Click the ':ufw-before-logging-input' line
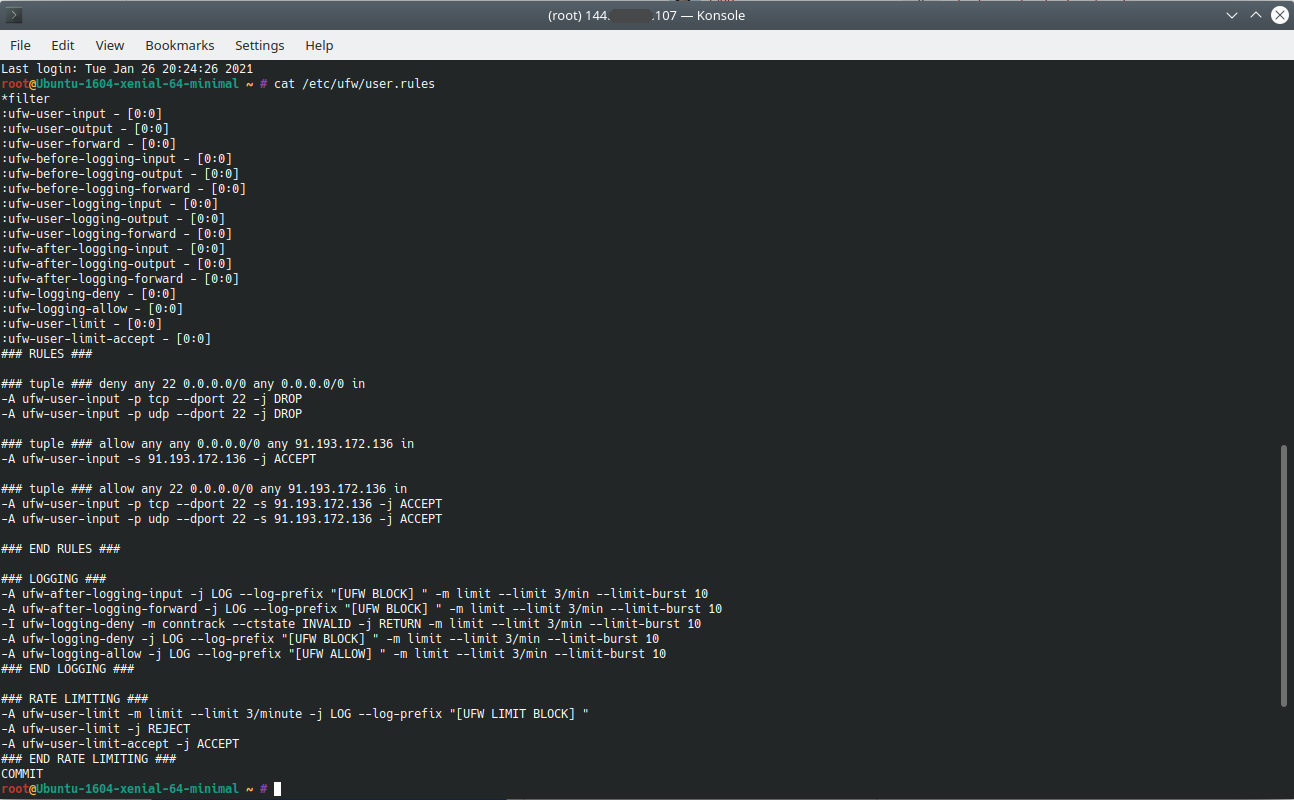This screenshot has width=1294, height=800. click(x=117, y=159)
